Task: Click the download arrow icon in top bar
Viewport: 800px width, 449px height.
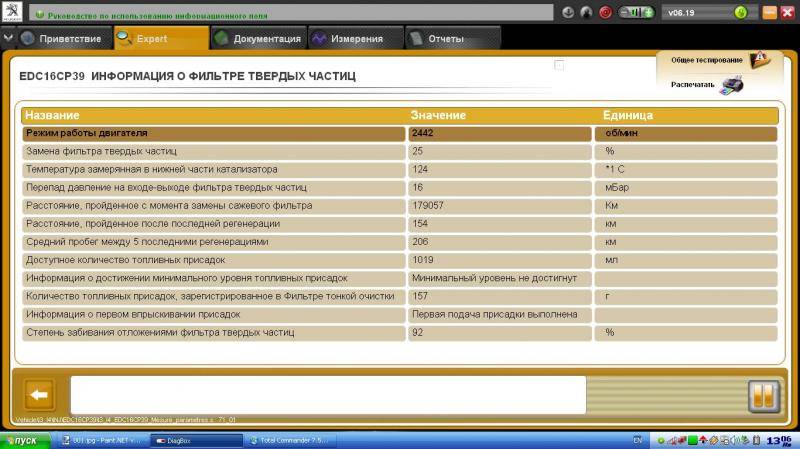Action: (x=569, y=13)
